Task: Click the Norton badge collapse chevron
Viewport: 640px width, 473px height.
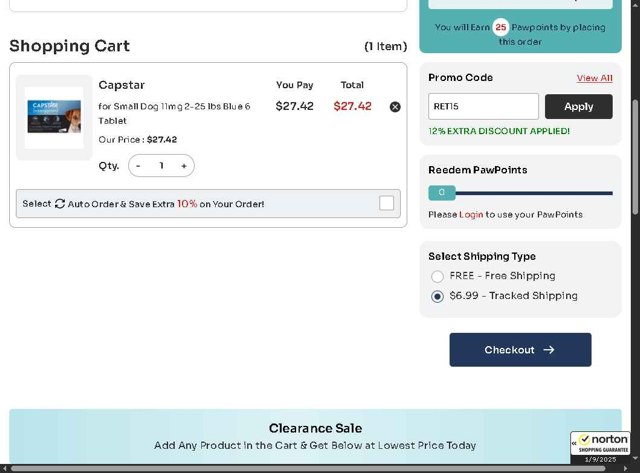Action: (574, 442)
